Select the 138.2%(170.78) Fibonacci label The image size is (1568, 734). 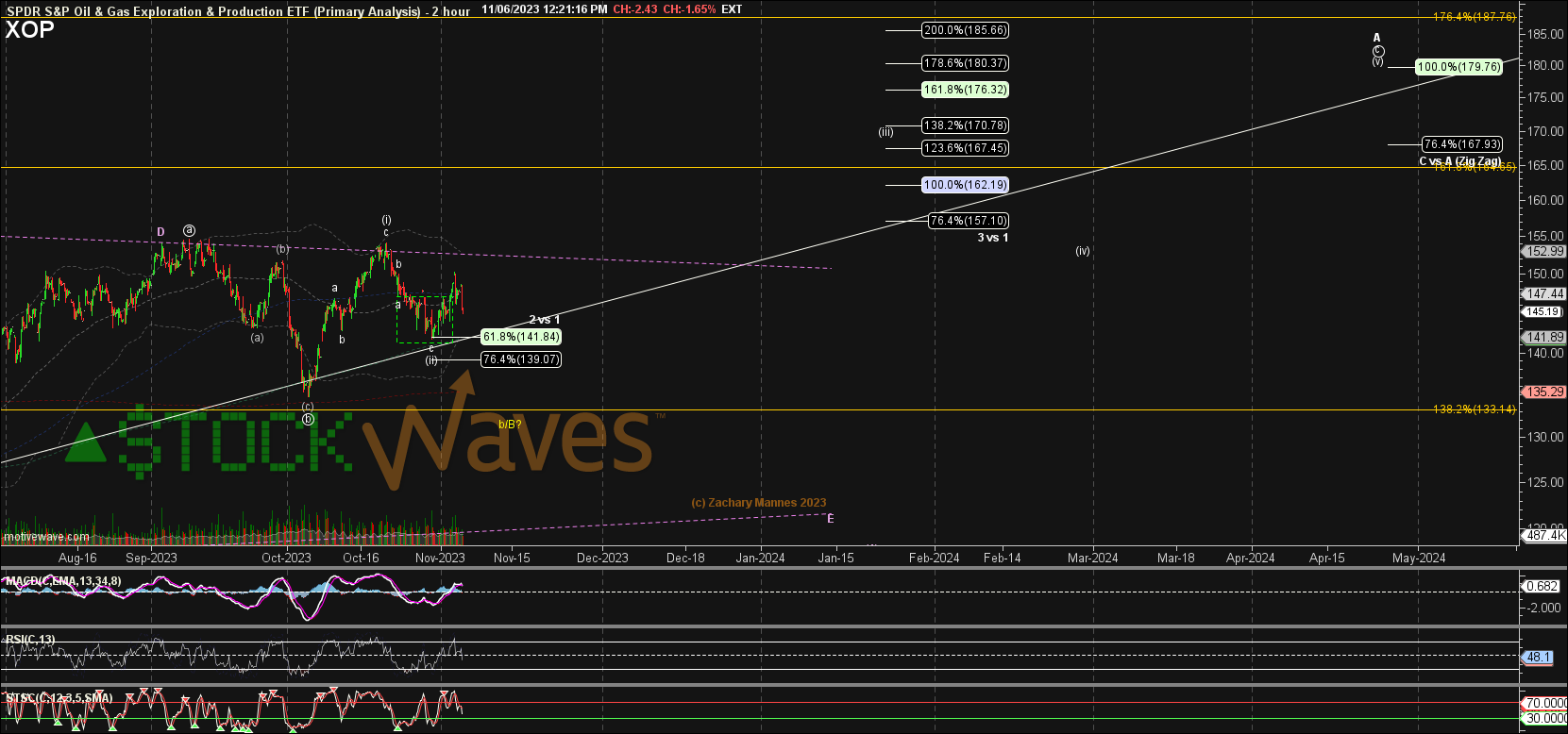click(x=965, y=125)
